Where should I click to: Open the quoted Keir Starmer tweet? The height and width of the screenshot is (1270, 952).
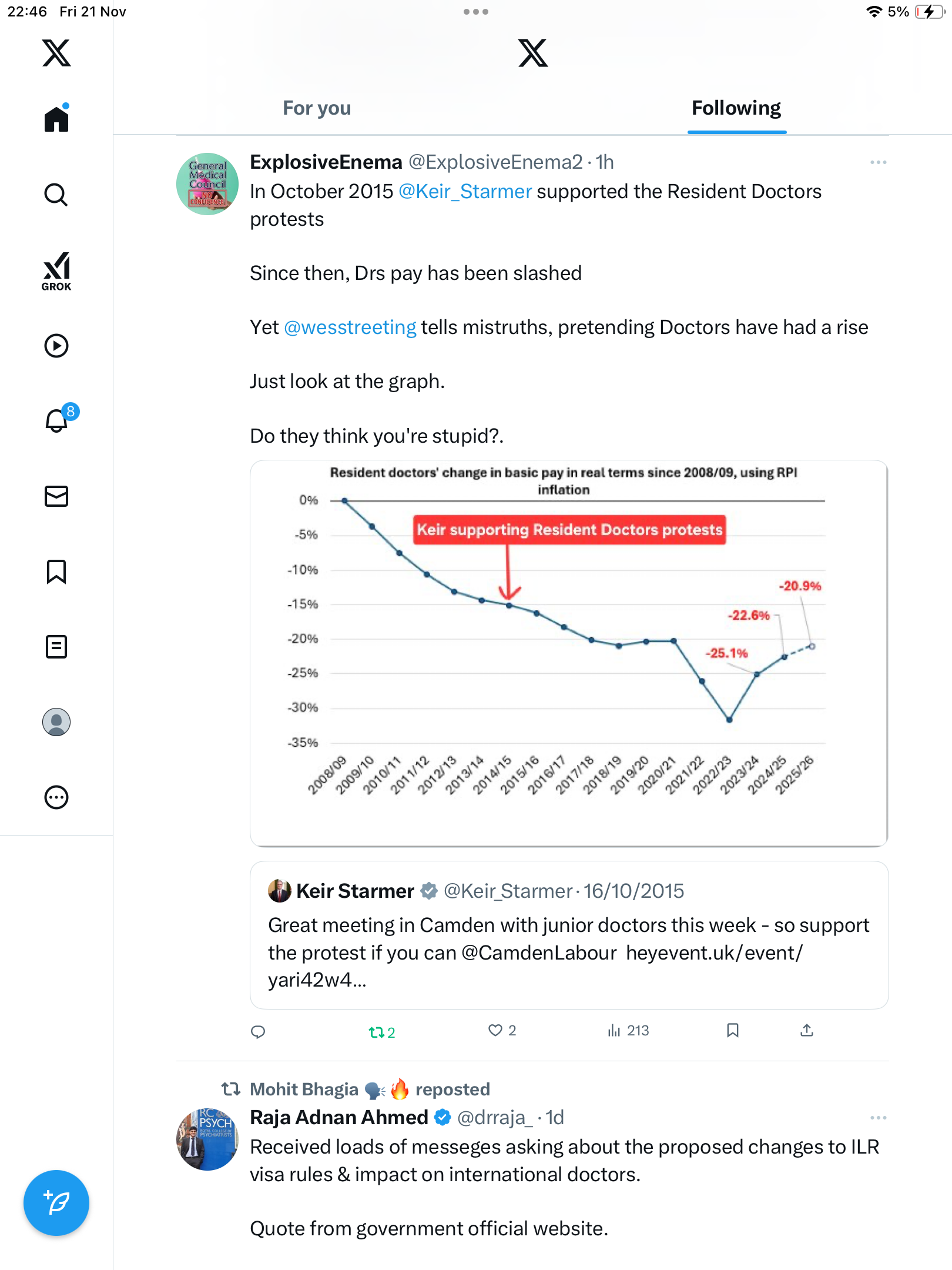[569, 935]
